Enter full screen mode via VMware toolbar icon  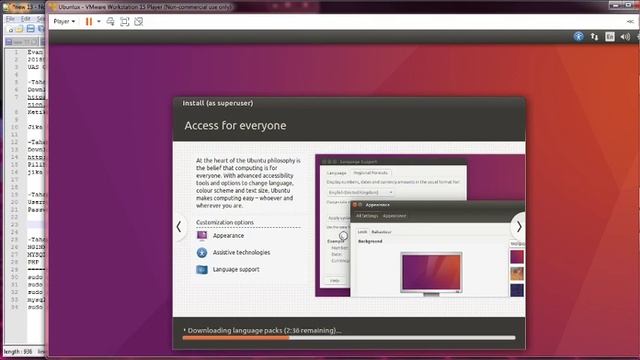(124, 22)
